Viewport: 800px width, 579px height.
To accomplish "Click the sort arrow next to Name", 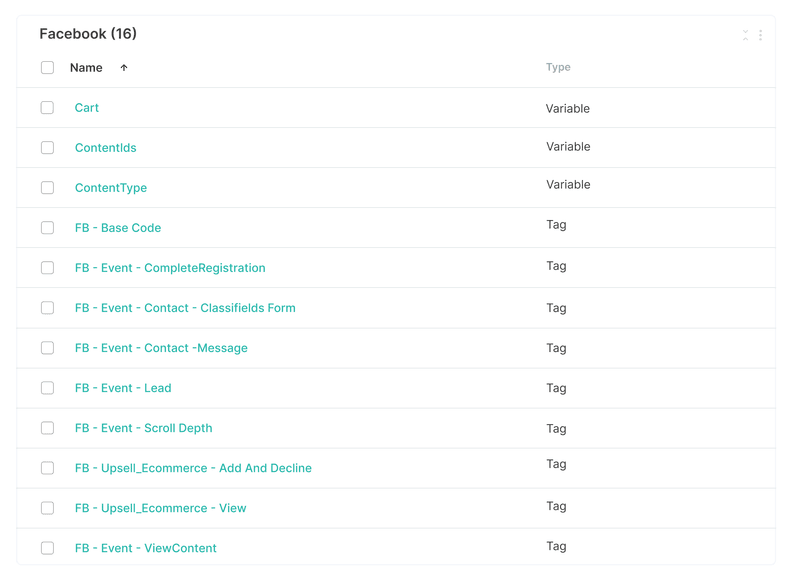I will pos(123,68).
